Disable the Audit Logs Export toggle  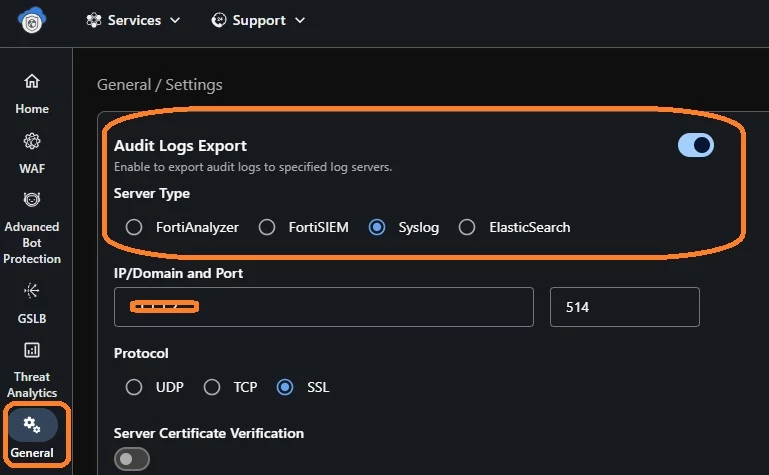point(695,145)
